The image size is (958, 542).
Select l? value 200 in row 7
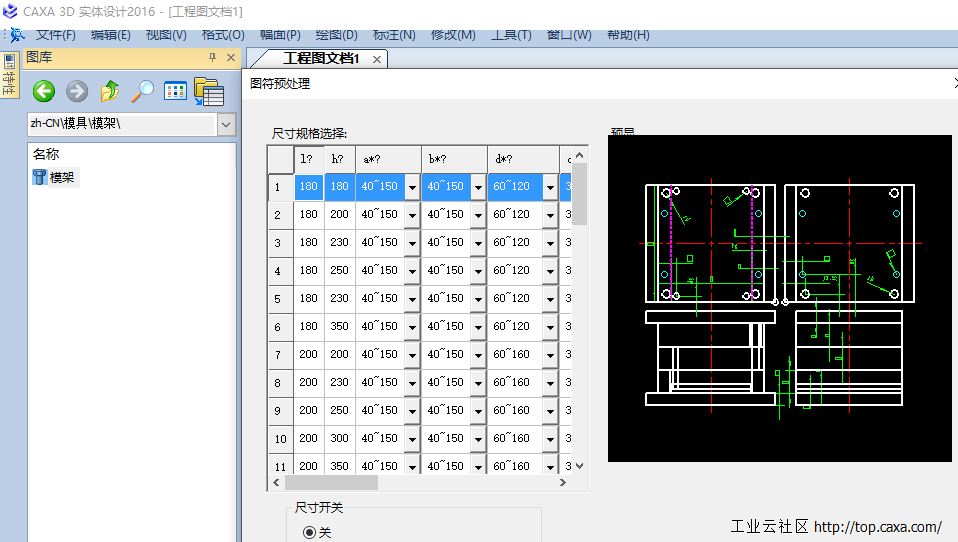pyautogui.click(x=309, y=354)
